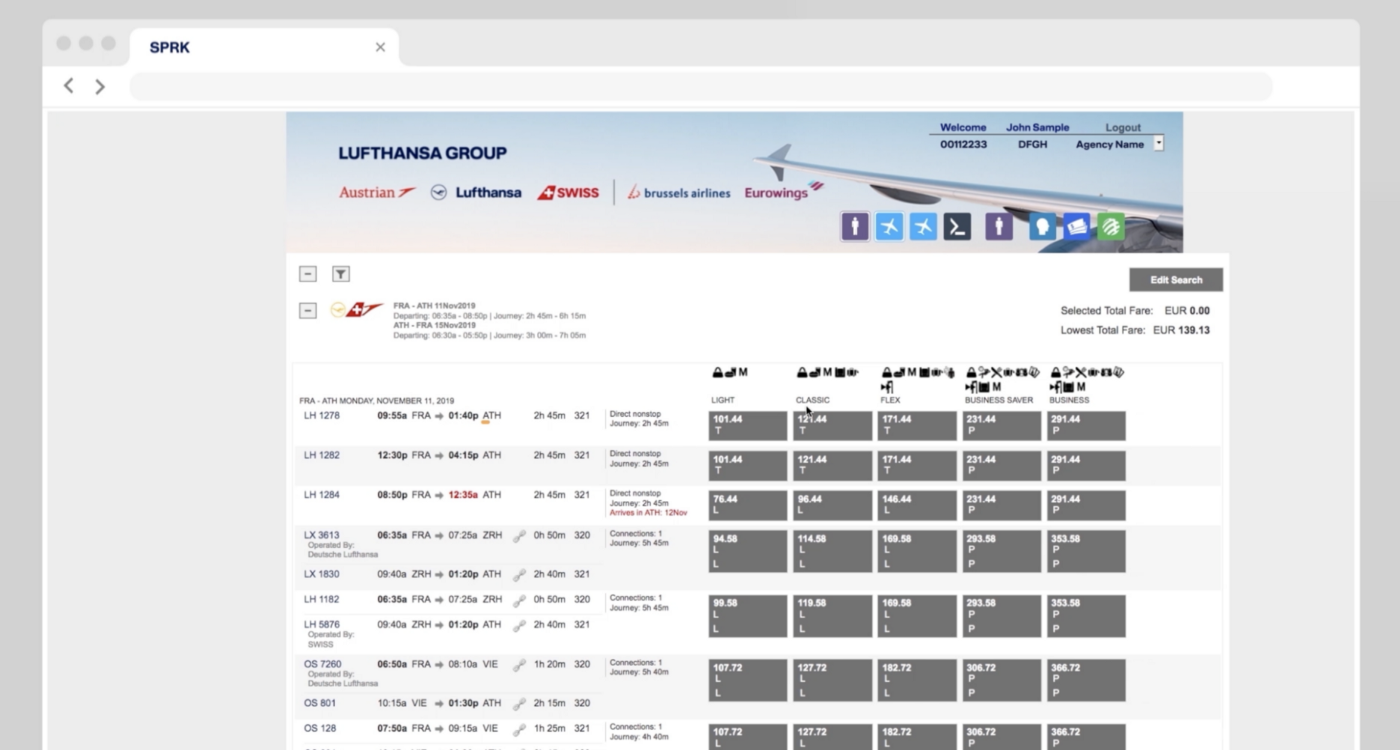Click the command-line terminal icon
The height and width of the screenshot is (750, 1400).
[957, 227]
